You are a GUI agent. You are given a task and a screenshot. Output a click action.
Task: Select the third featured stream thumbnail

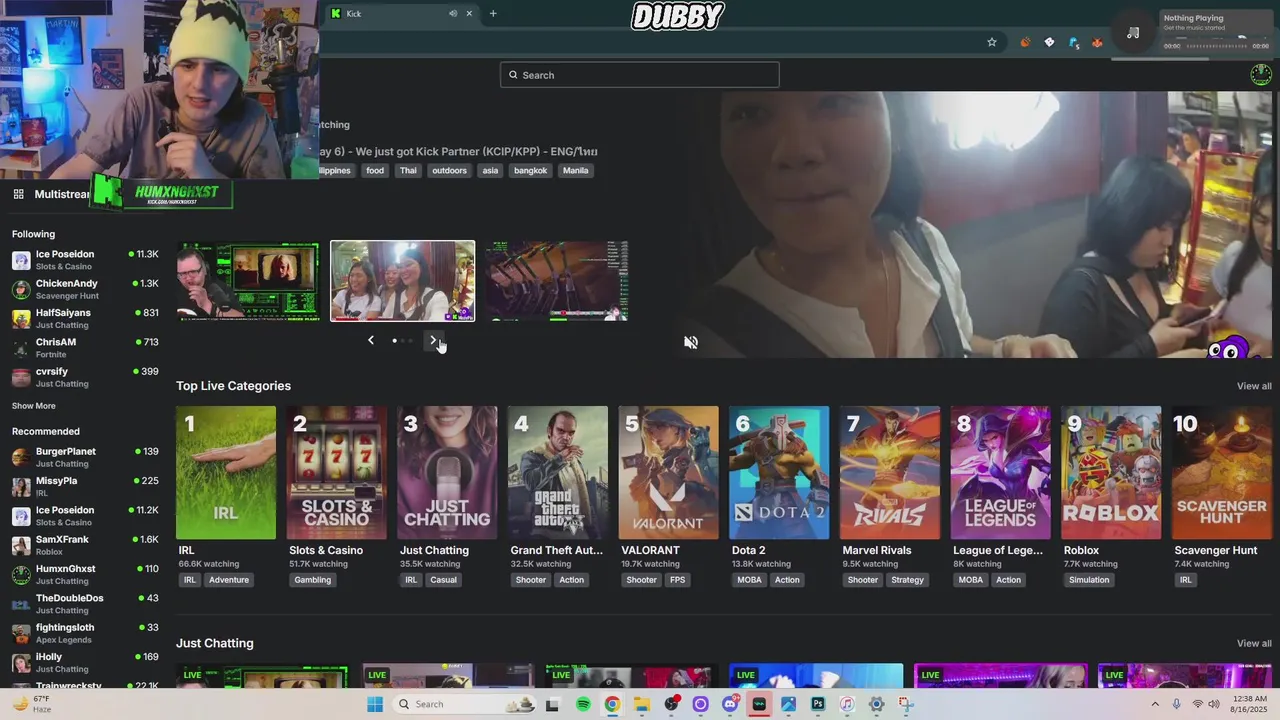click(x=557, y=281)
